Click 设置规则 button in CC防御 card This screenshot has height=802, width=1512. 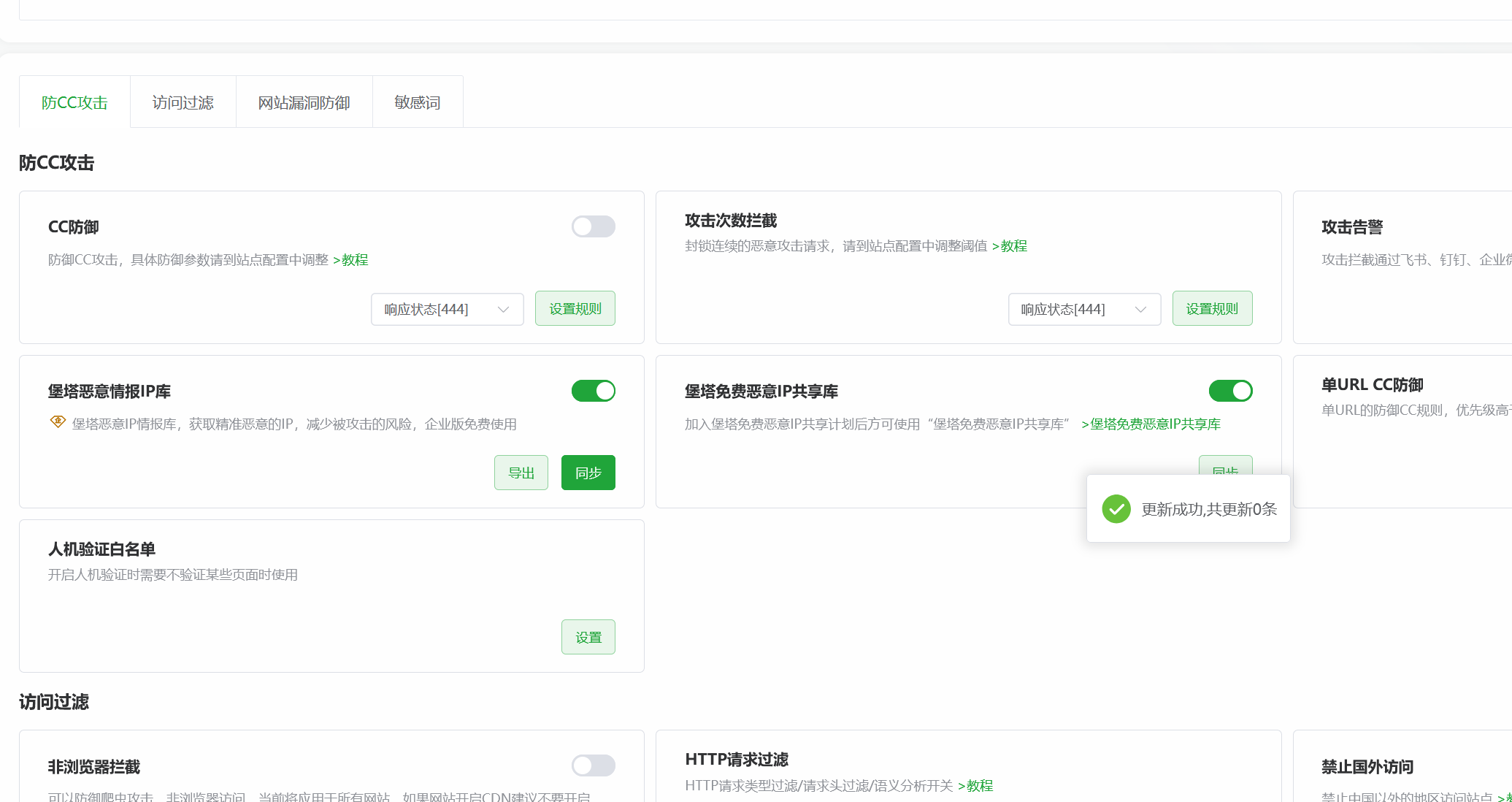pyautogui.click(x=575, y=308)
